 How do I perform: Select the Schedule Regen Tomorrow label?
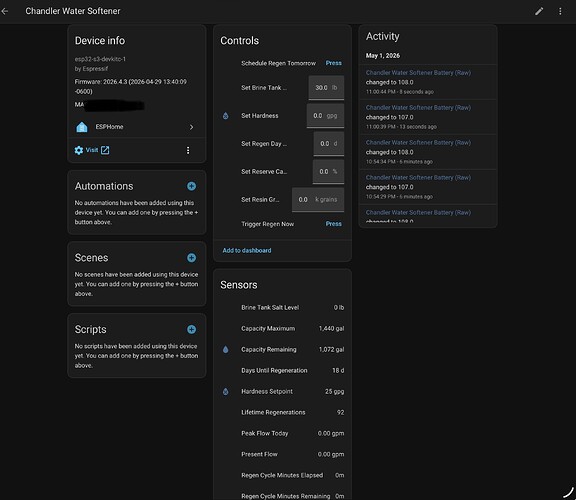click(278, 63)
